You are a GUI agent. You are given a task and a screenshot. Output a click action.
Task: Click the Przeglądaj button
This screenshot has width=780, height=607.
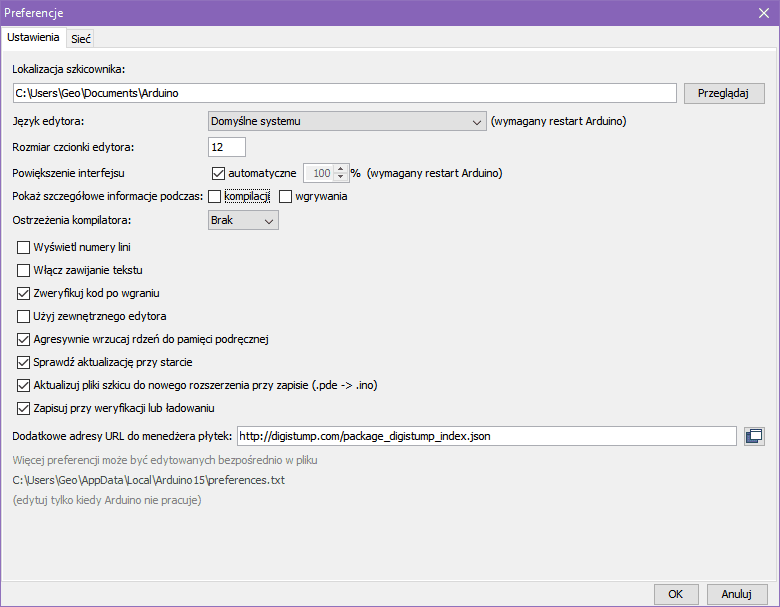724,93
